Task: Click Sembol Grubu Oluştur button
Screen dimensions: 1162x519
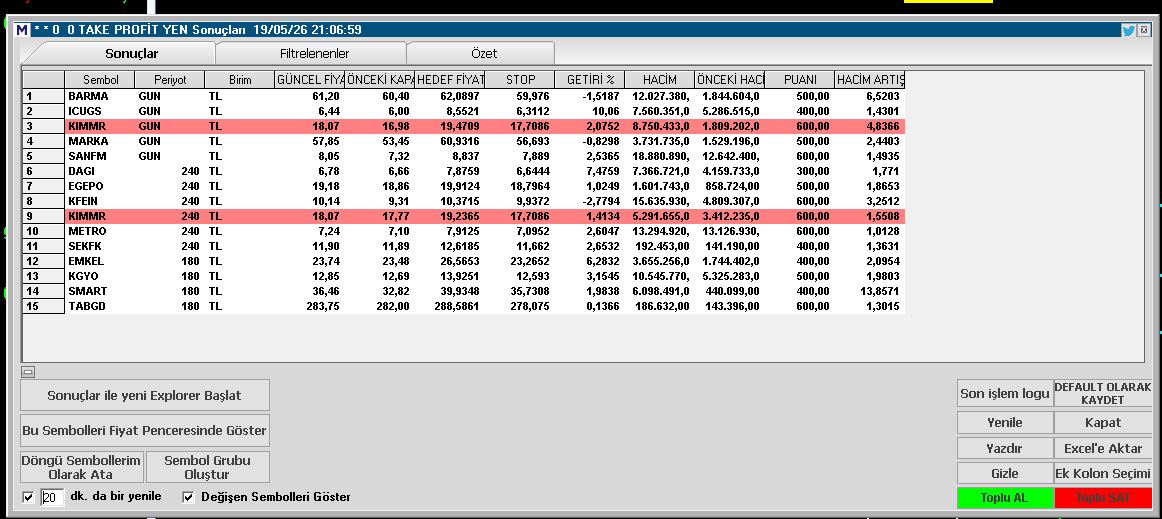Action: click(x=208, y=467)
